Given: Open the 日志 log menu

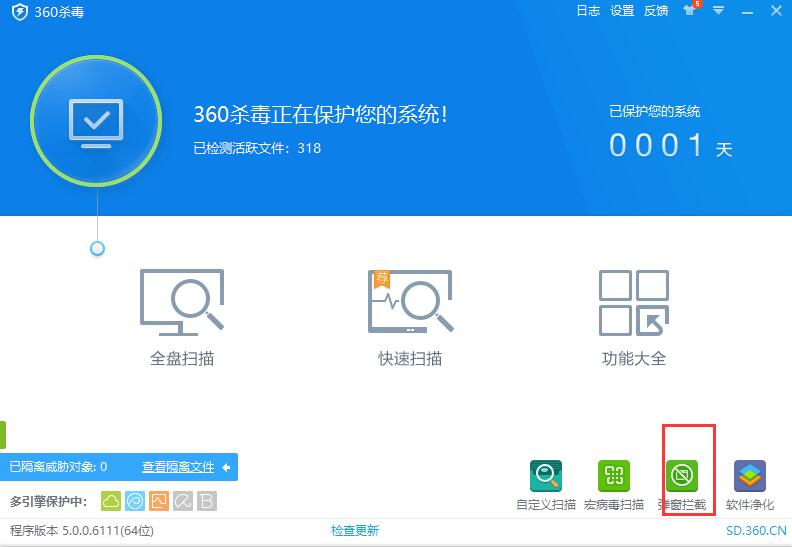Looking at the screenshot, I should 588,11.
